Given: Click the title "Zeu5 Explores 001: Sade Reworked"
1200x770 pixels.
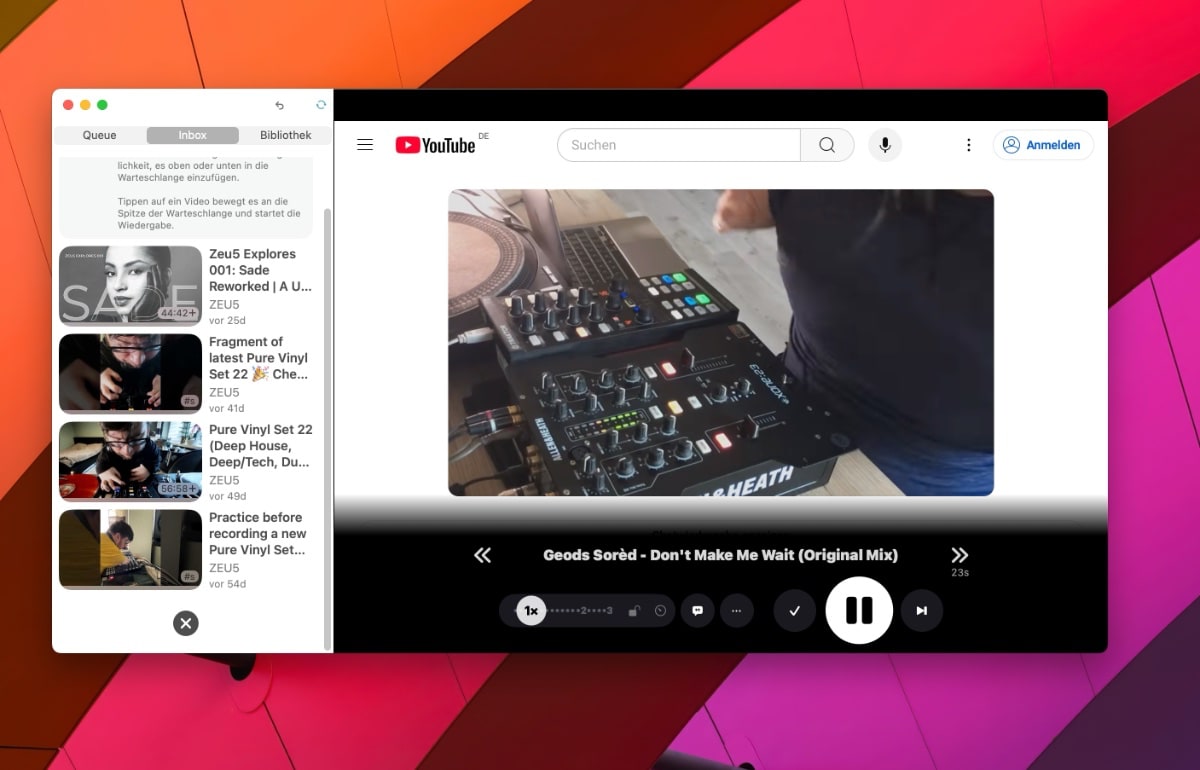Looking at the screenshot, I should click(260, 270).
